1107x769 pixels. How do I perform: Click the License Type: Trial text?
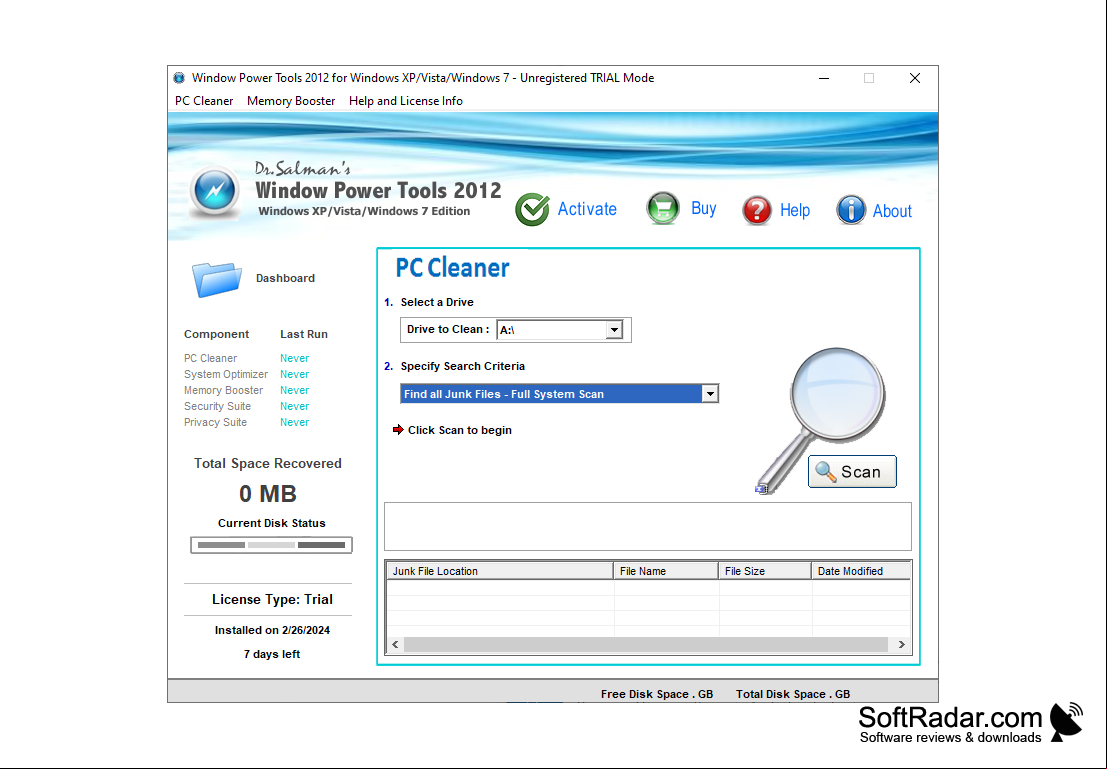click(x=273, y=600)
